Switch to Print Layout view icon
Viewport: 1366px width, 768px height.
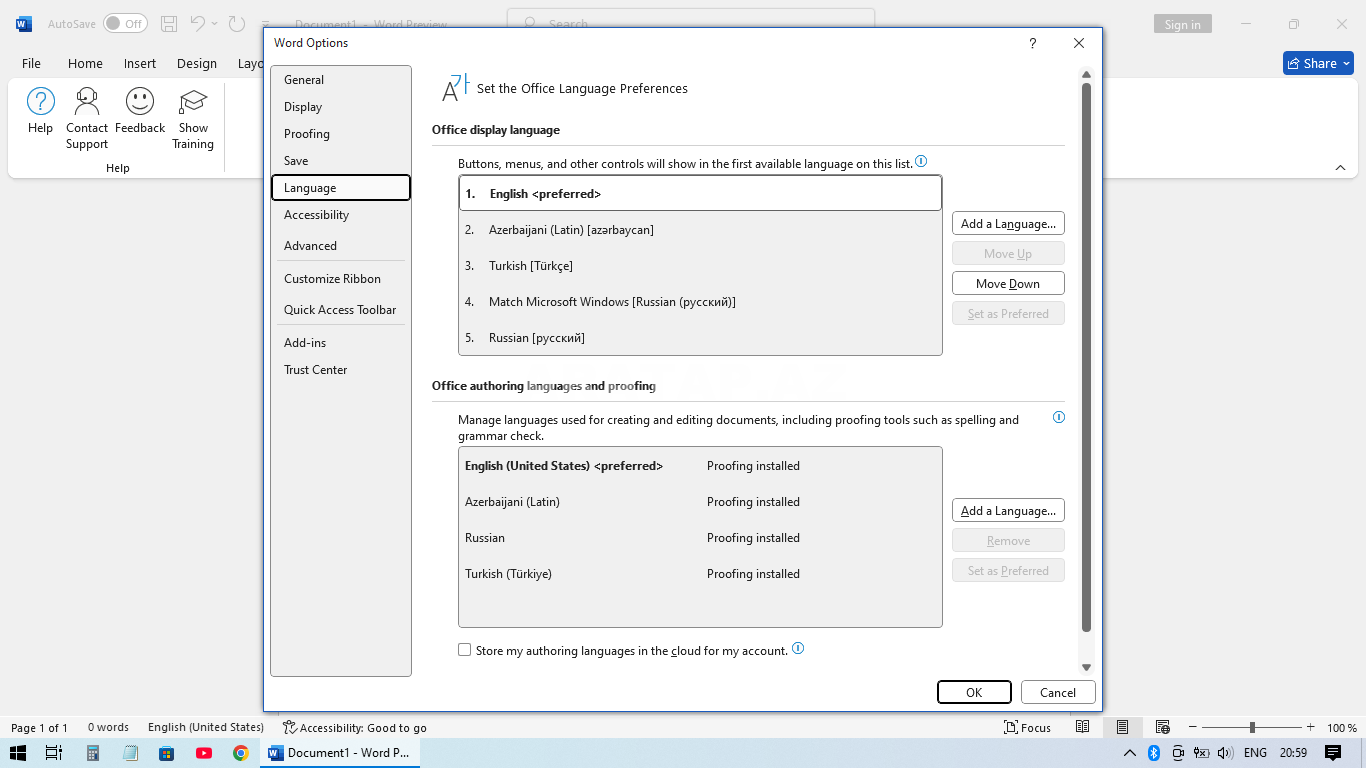click(x=1122, y=727)
